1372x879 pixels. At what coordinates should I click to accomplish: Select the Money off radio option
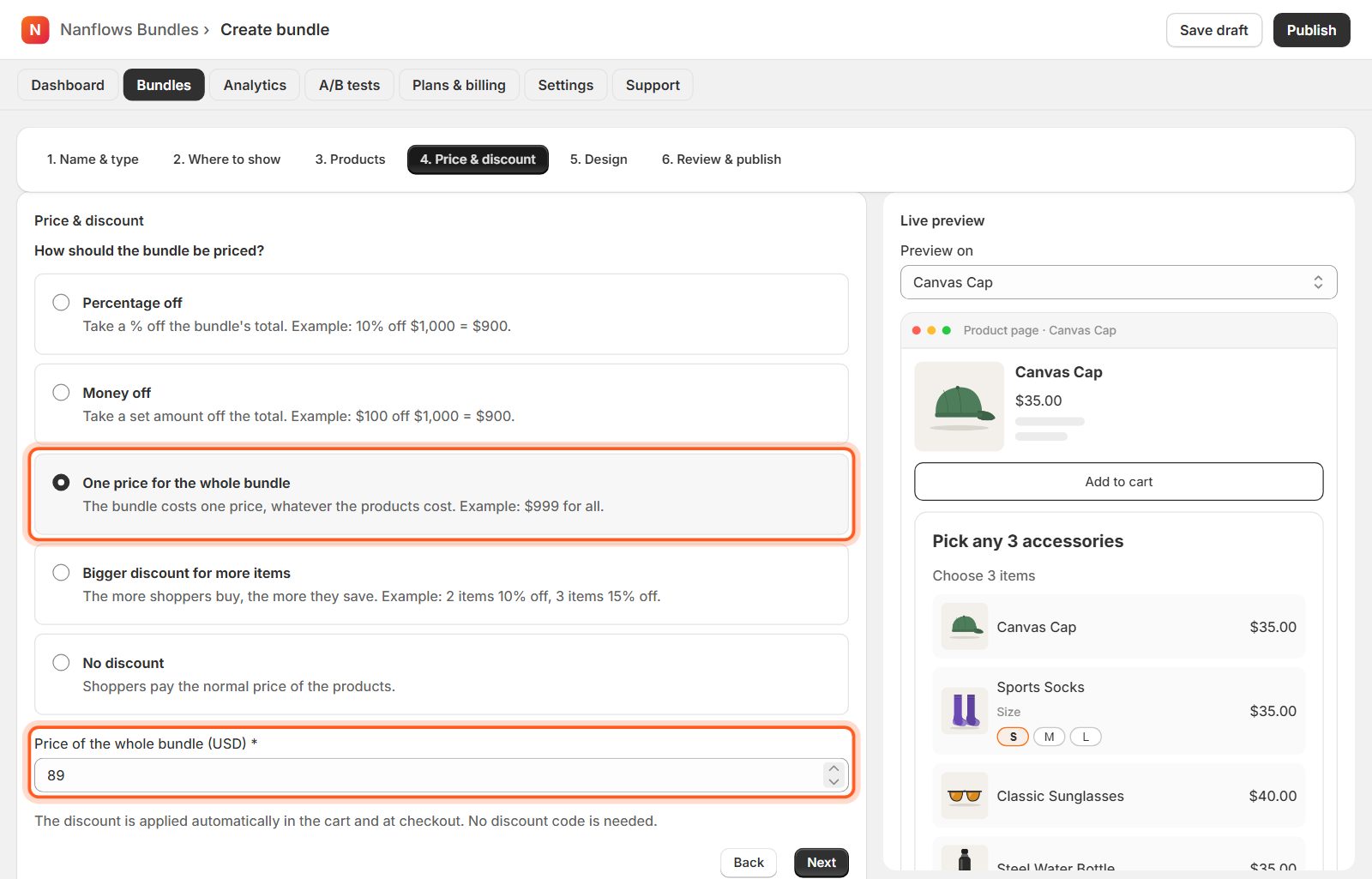[61, 392]
